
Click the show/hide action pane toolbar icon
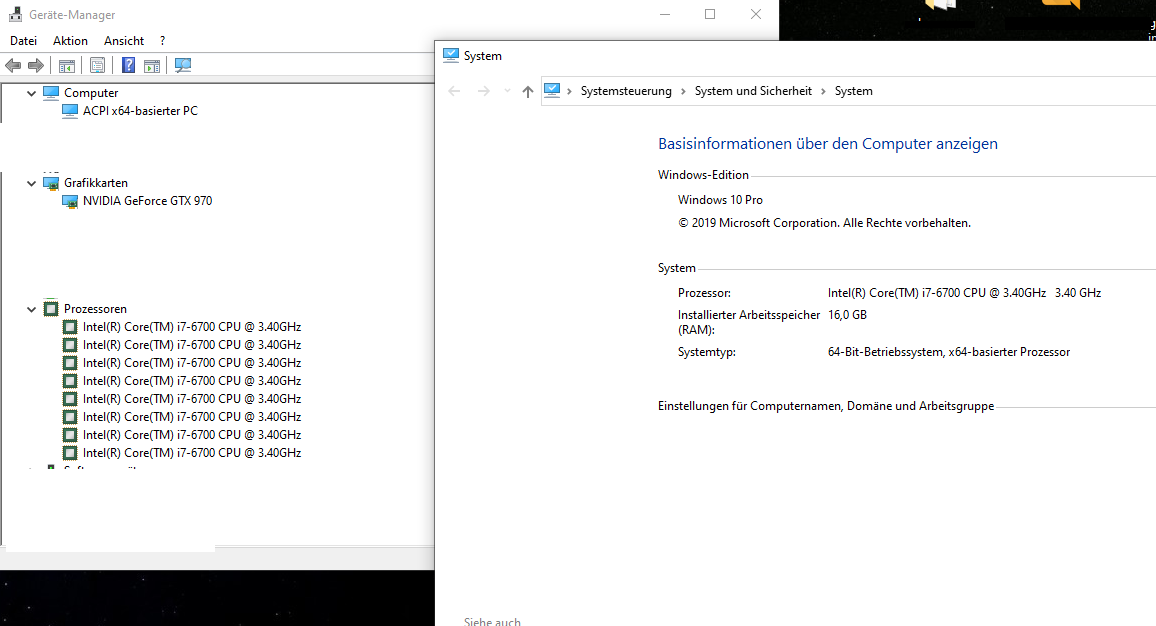[x=151, y=66]
